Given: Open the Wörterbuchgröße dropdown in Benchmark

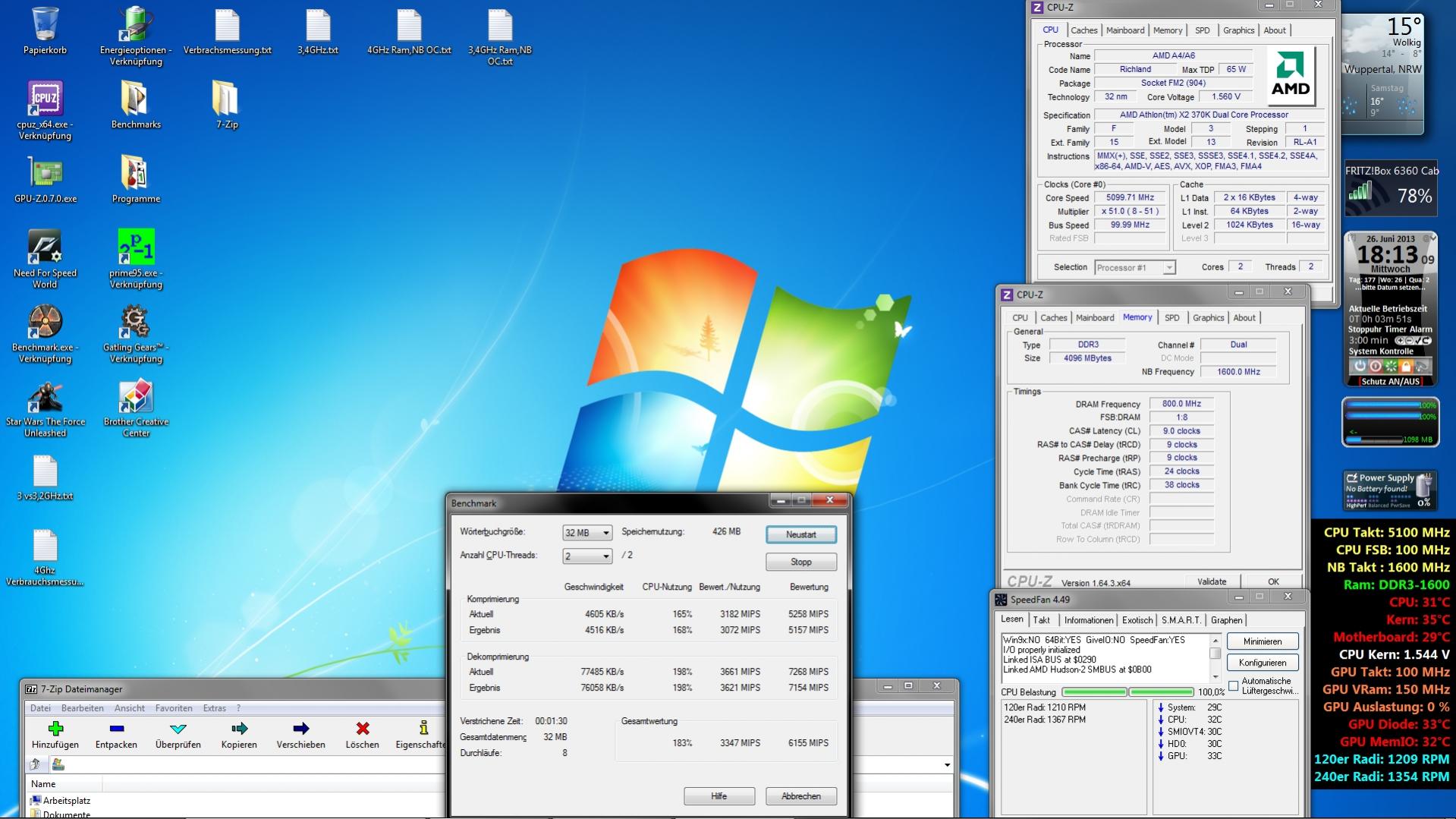Looking at the screenshot, I should (586, 533).
